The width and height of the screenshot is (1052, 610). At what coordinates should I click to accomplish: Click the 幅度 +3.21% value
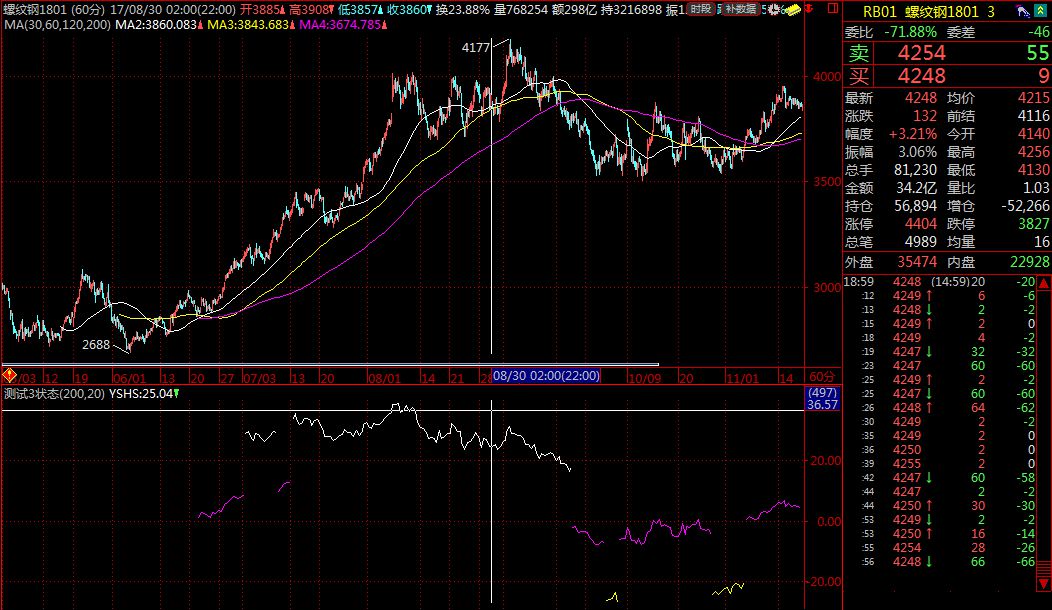coord(912,134)
